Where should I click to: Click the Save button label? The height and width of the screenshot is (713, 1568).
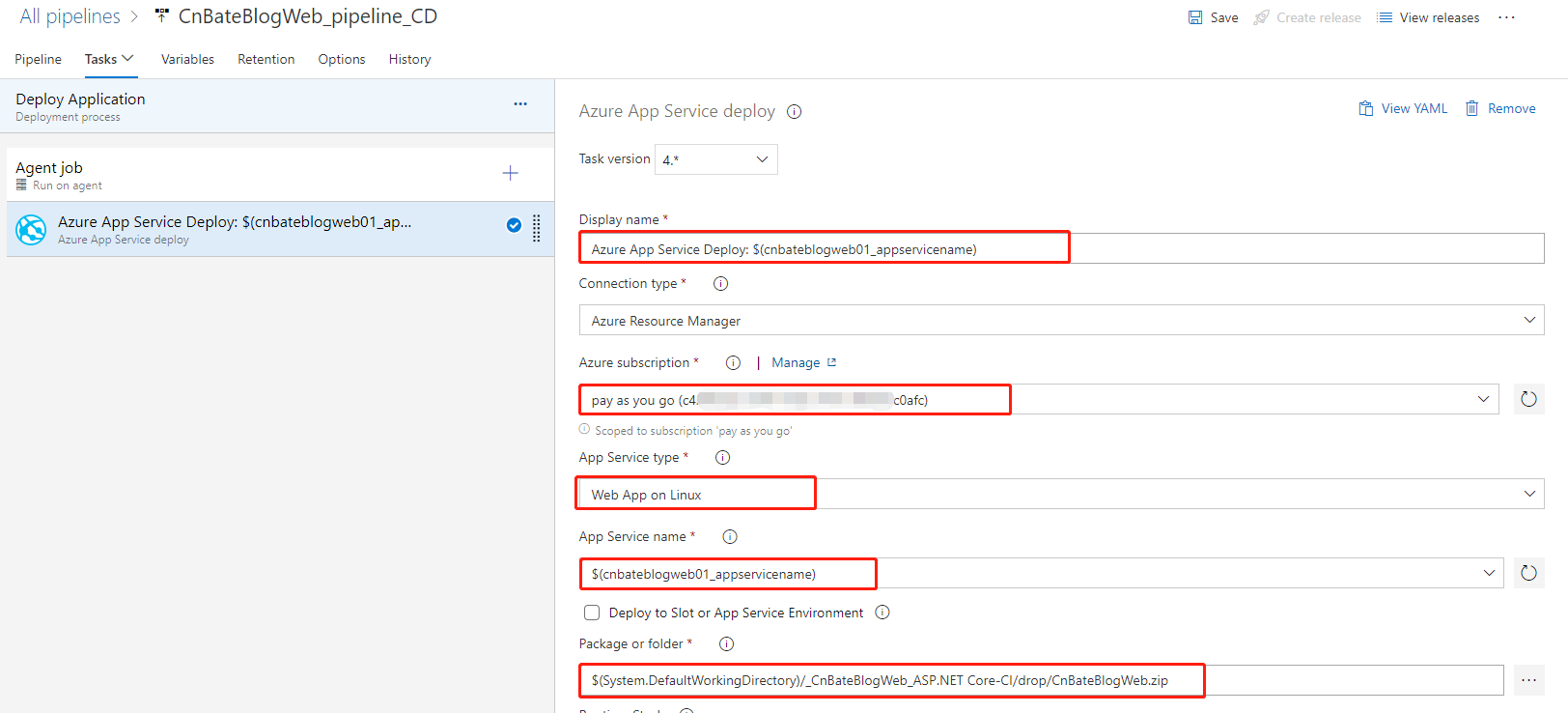click(x=1224, y=17)
